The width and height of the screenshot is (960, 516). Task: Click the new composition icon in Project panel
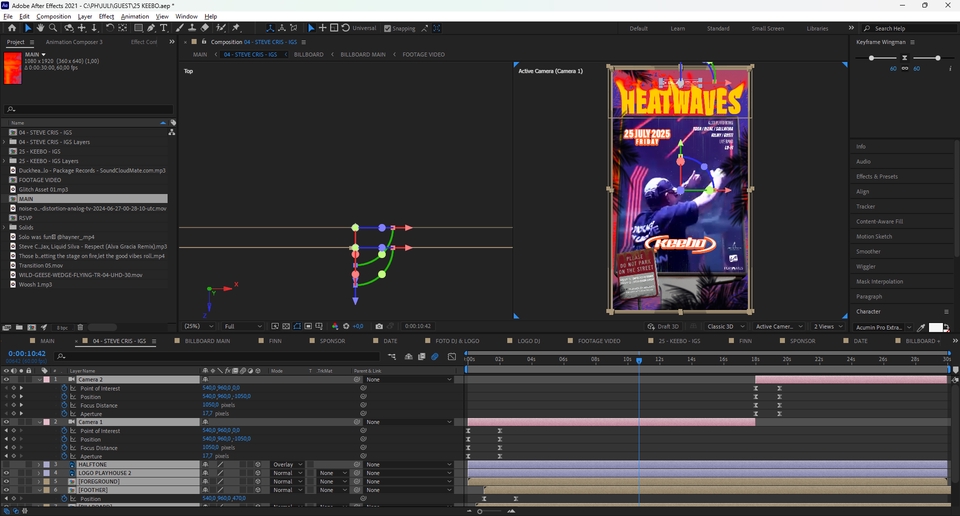pyautogui.click(x=31, y=327)
